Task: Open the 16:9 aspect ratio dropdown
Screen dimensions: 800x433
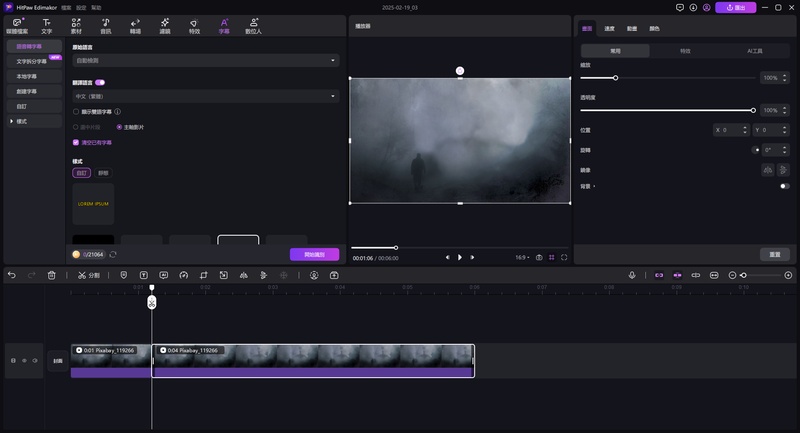Action: pos(521,257)
